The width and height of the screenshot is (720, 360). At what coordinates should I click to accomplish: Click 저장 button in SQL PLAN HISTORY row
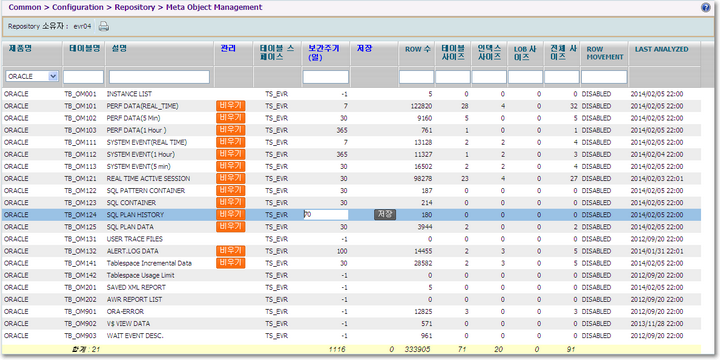coord(385,214)
